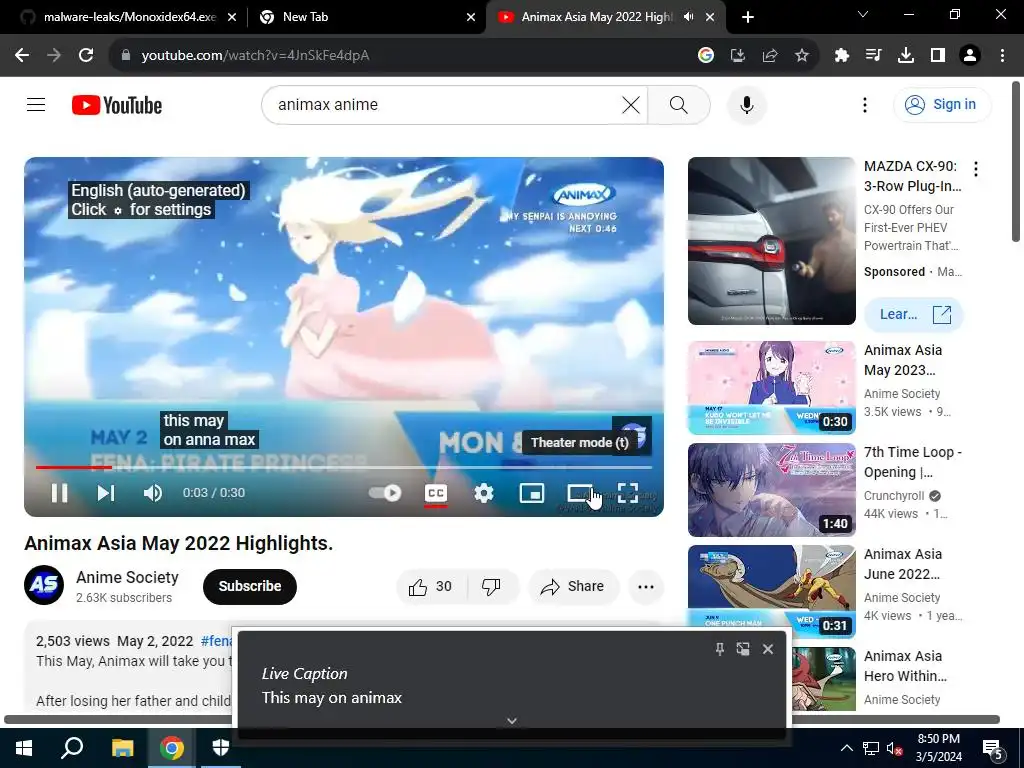The image size is (1024, 768).
Task: Enter full screen mode
Action: click(628, 493)
